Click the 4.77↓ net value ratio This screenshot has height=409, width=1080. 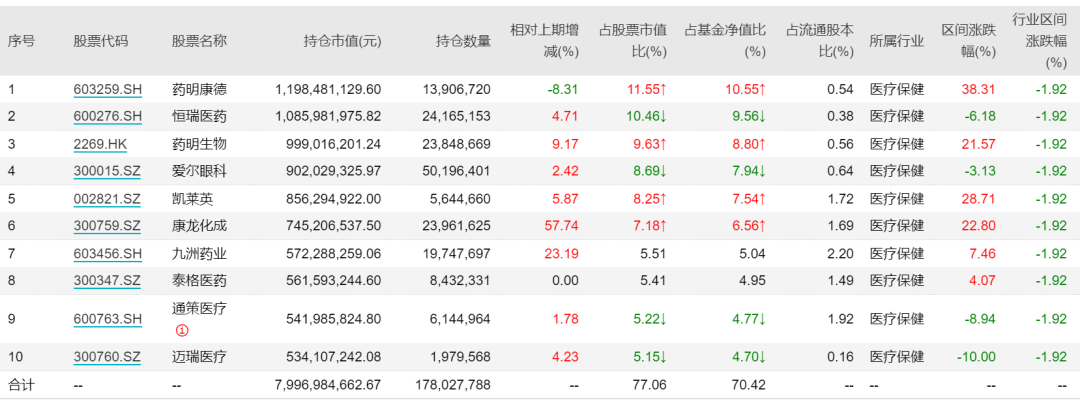click(749, 319)
